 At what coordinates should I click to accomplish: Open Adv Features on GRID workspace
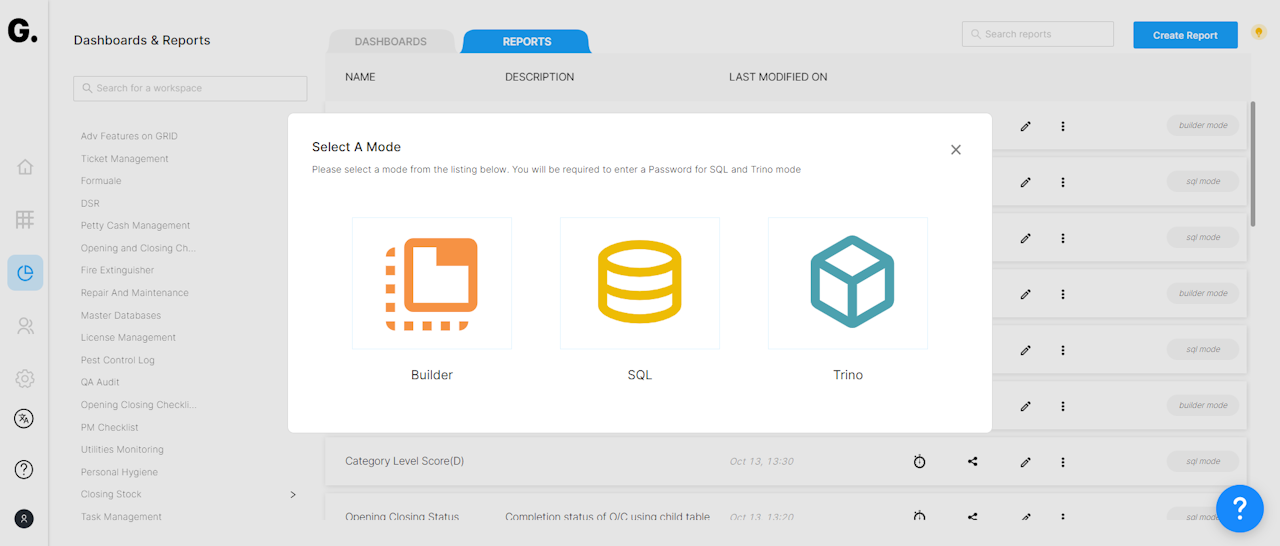tap(129, 136)
